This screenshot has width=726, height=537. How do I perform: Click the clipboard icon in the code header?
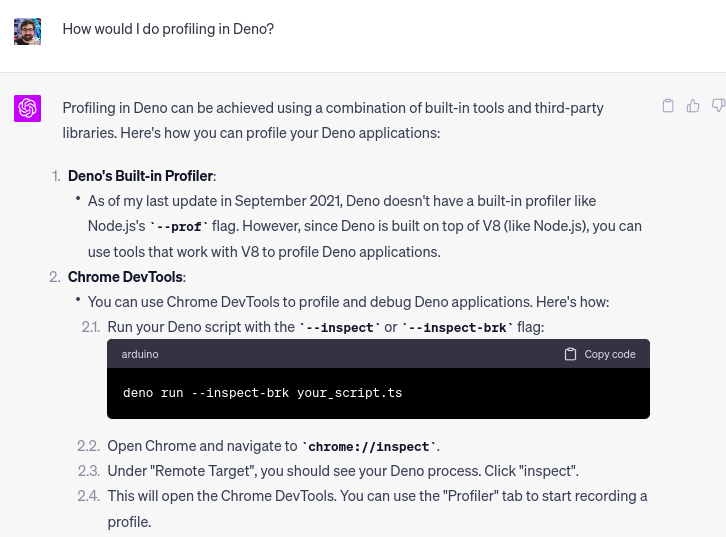[570, 354]
